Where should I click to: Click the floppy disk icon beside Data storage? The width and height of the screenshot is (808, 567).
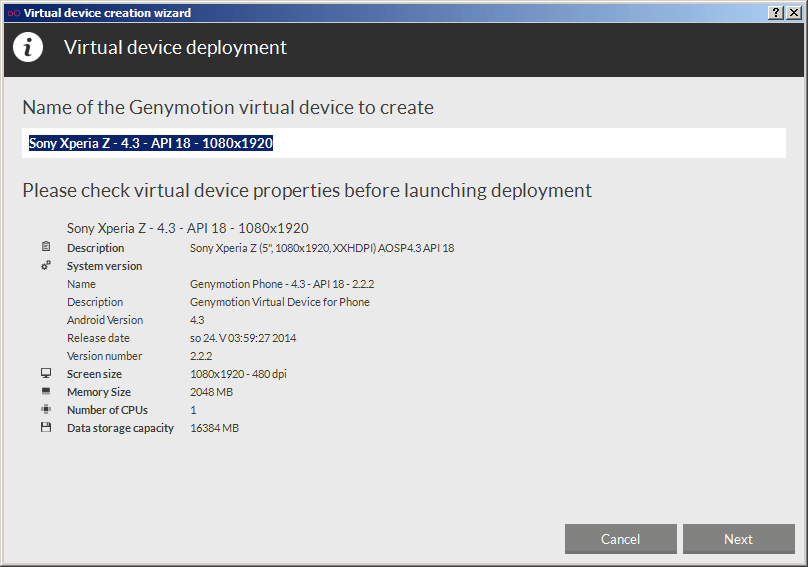coord(46,427)
